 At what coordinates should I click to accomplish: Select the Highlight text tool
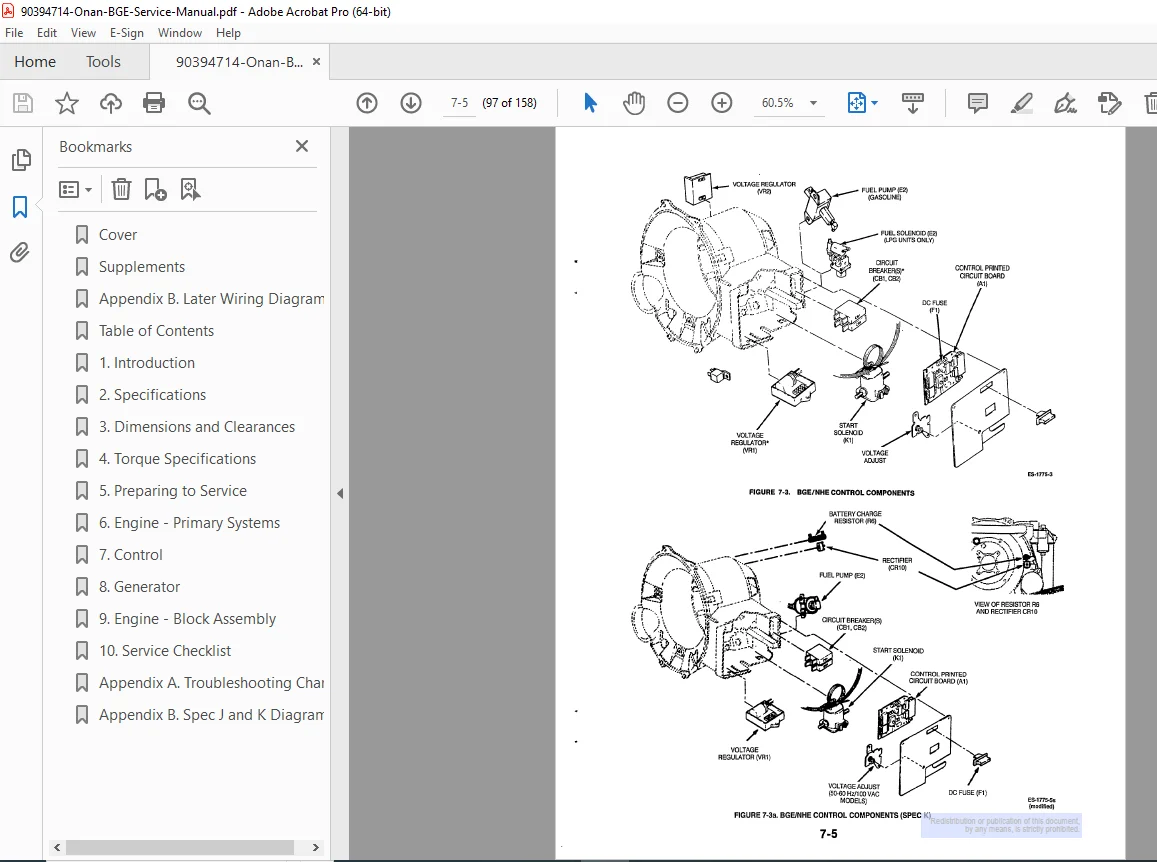[1022, 103]
